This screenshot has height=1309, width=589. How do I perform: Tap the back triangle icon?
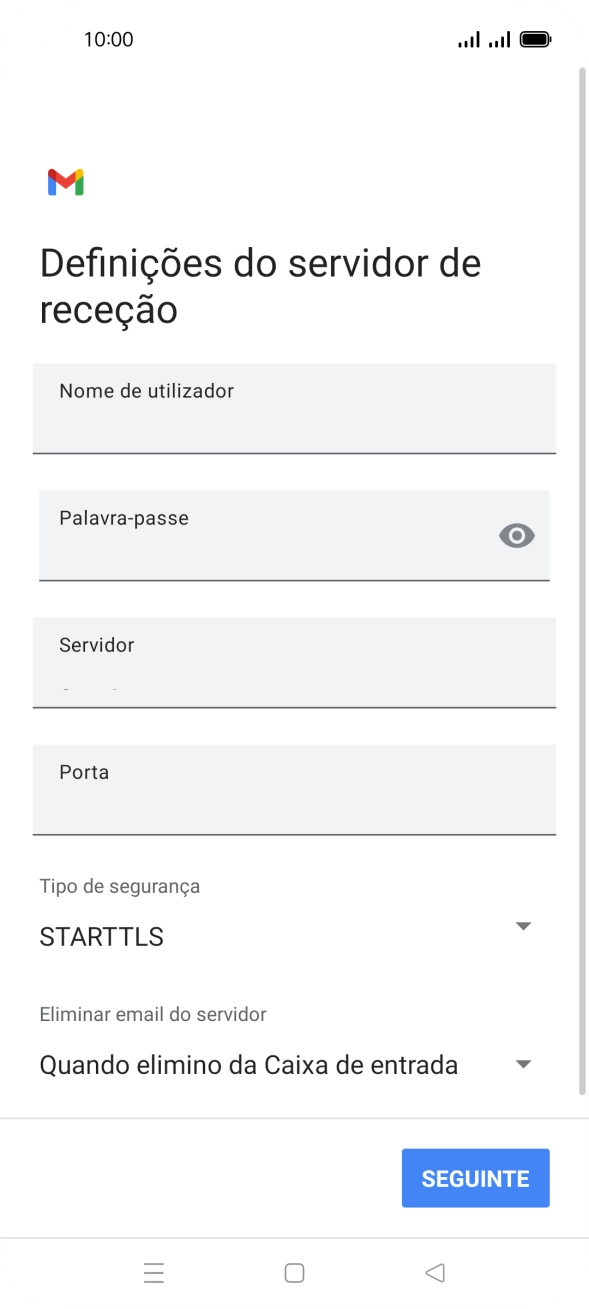(435, 1272)
